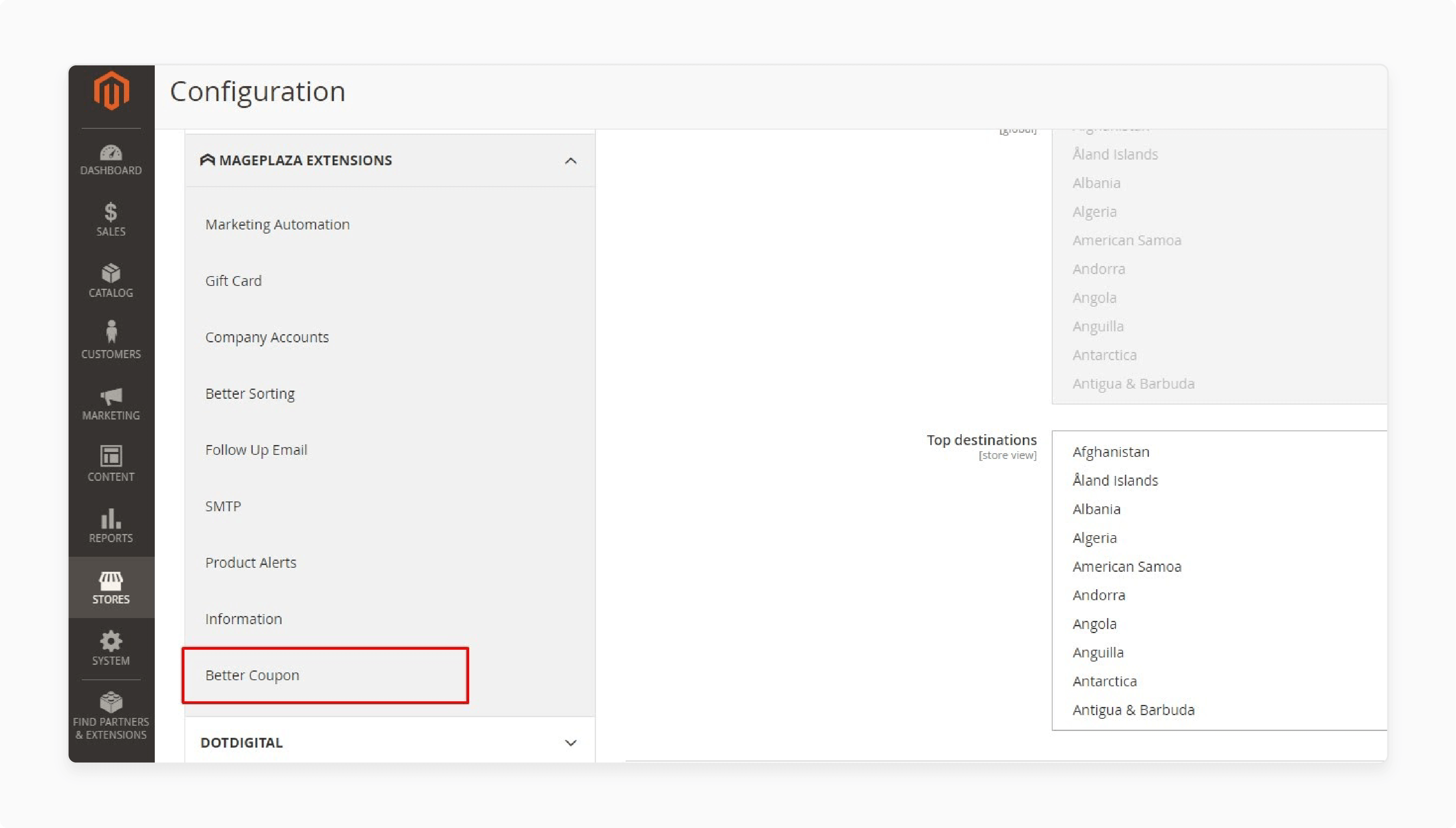Select Afghanistan in Top destinations list

[1111, 452]
